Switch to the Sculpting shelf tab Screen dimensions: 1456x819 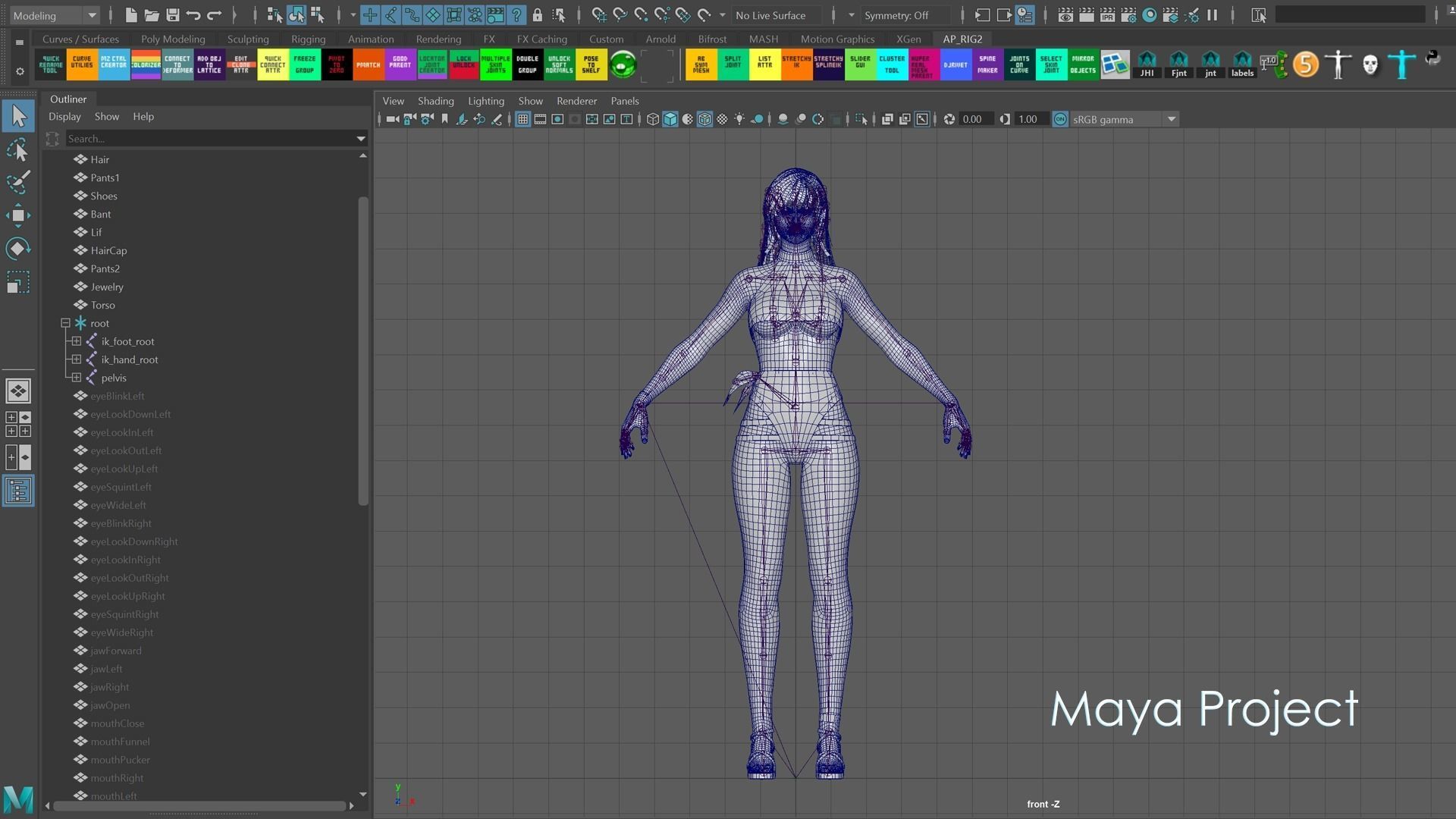coord(248,39)
